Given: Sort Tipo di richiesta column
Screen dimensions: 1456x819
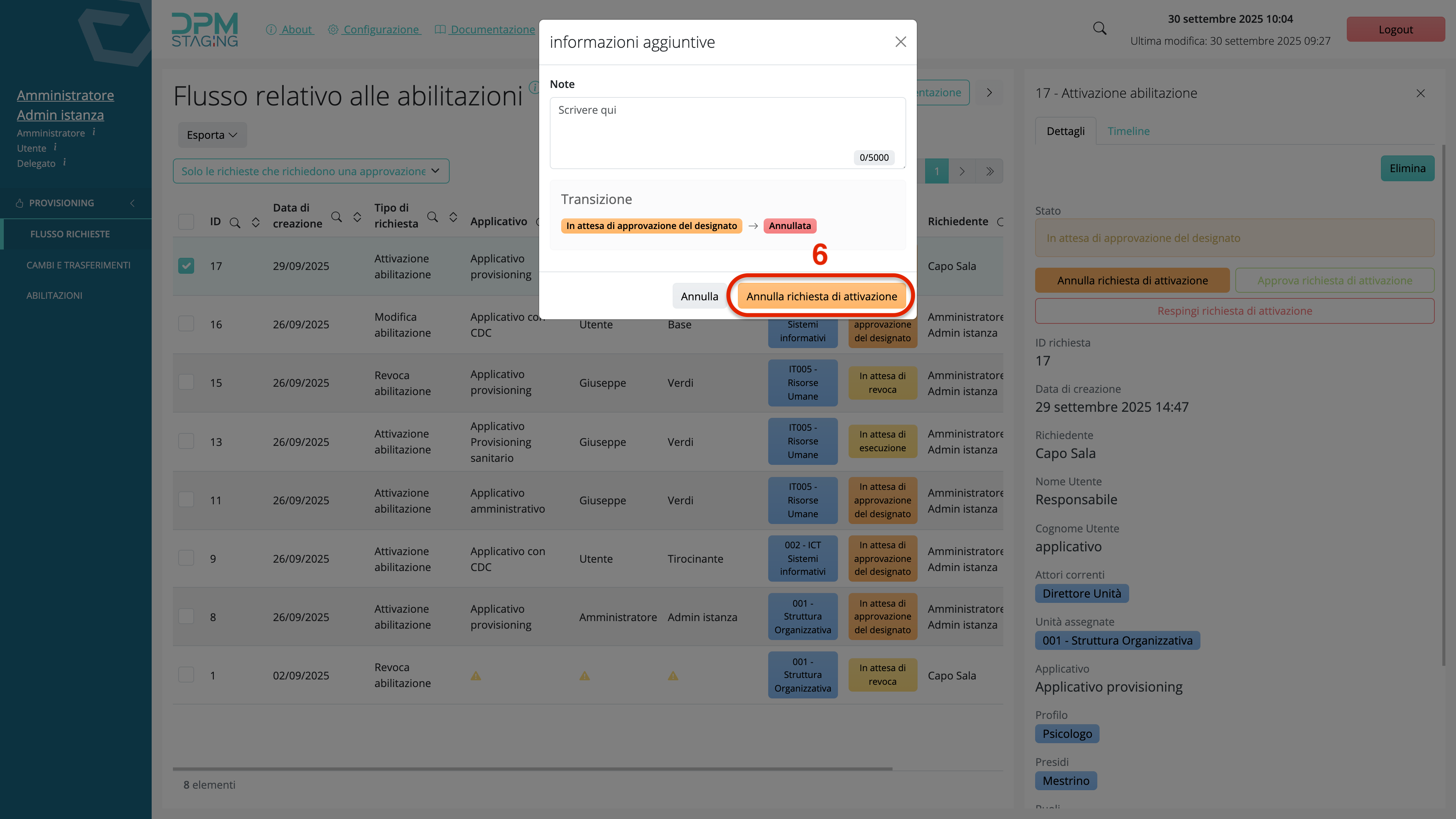Looking at the screenshot, I should point(453,217).
